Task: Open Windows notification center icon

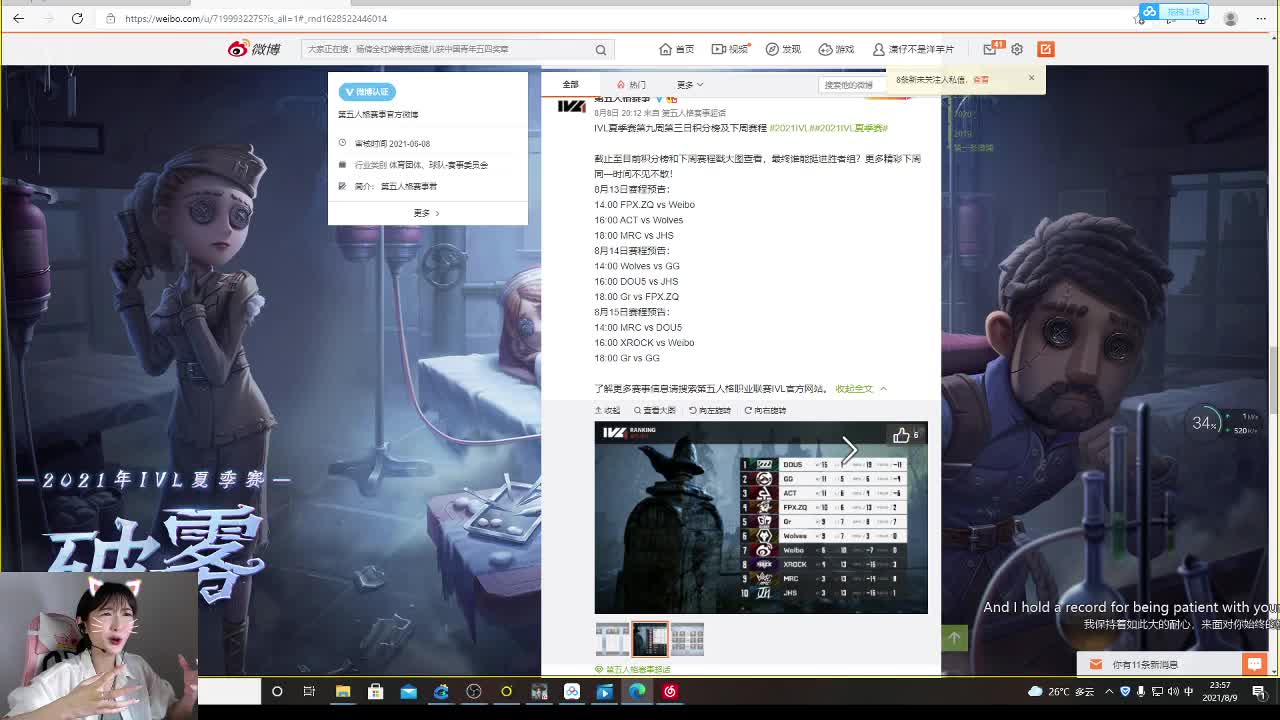Action: click(x=1258, y=691)
